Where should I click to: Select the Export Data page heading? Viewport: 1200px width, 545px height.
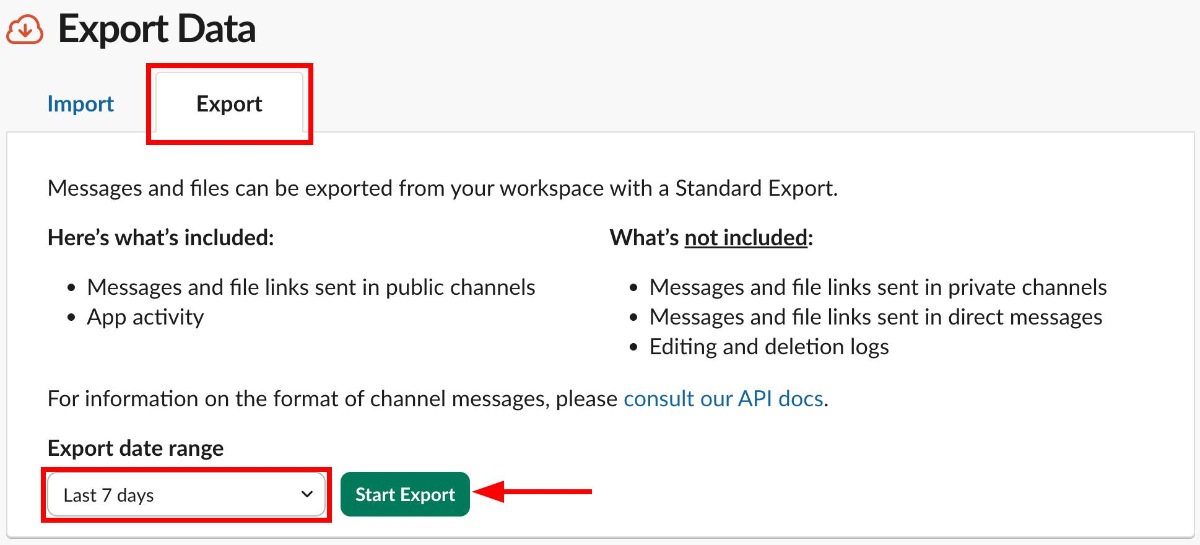tap(157, 29)
